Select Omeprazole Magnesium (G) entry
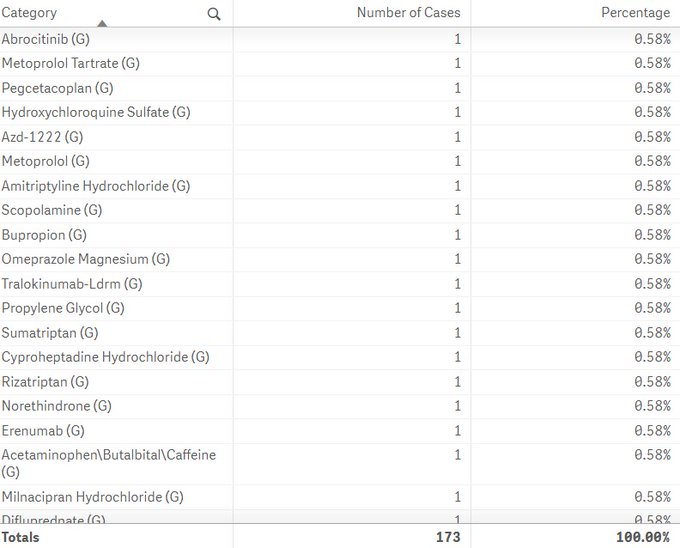This screenshot has height=548, width=680. point(85,259)
